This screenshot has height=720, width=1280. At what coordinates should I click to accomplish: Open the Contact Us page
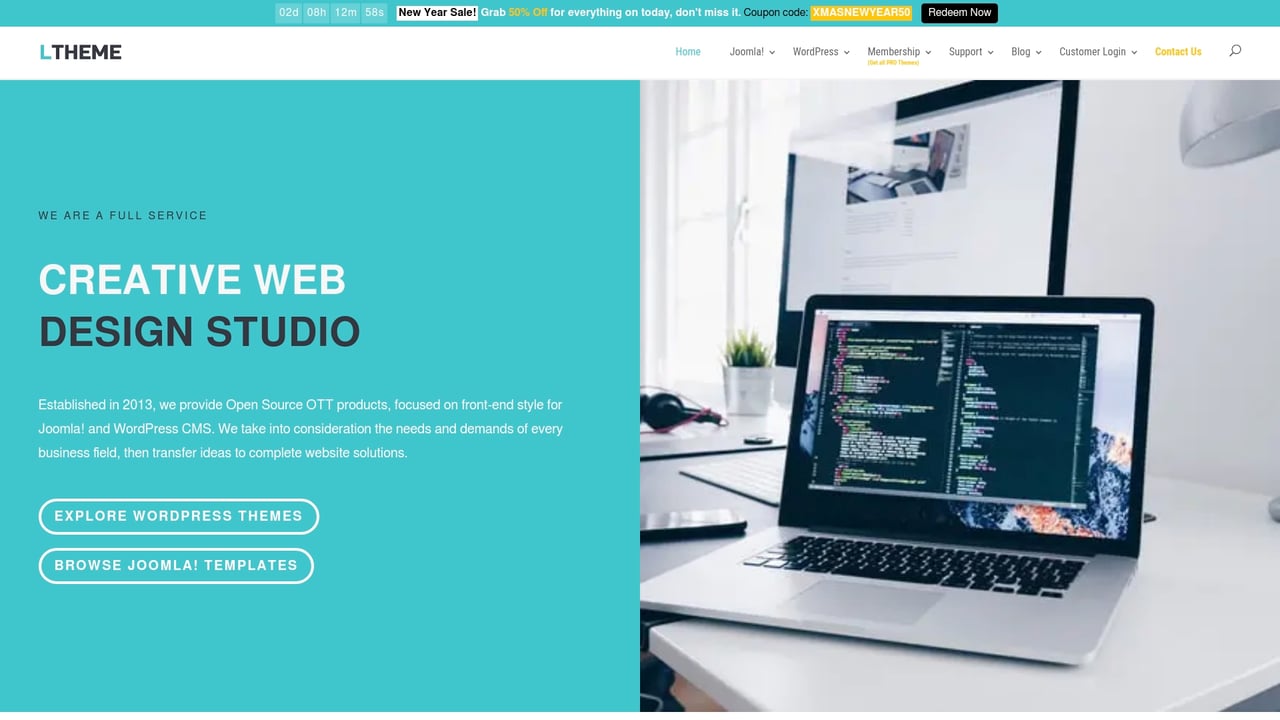(1178, 51)
